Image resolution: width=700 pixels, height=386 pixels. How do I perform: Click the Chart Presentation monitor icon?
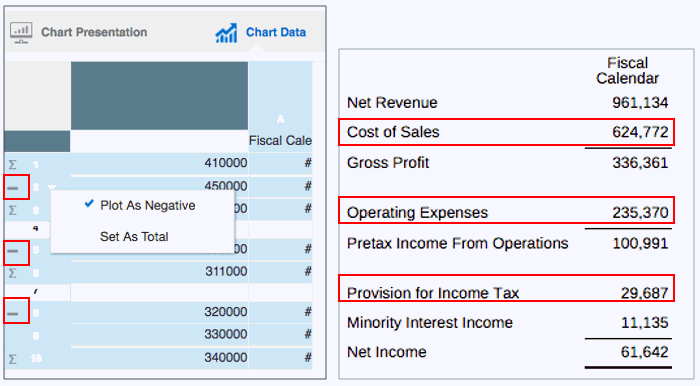(x=21, y=33)
